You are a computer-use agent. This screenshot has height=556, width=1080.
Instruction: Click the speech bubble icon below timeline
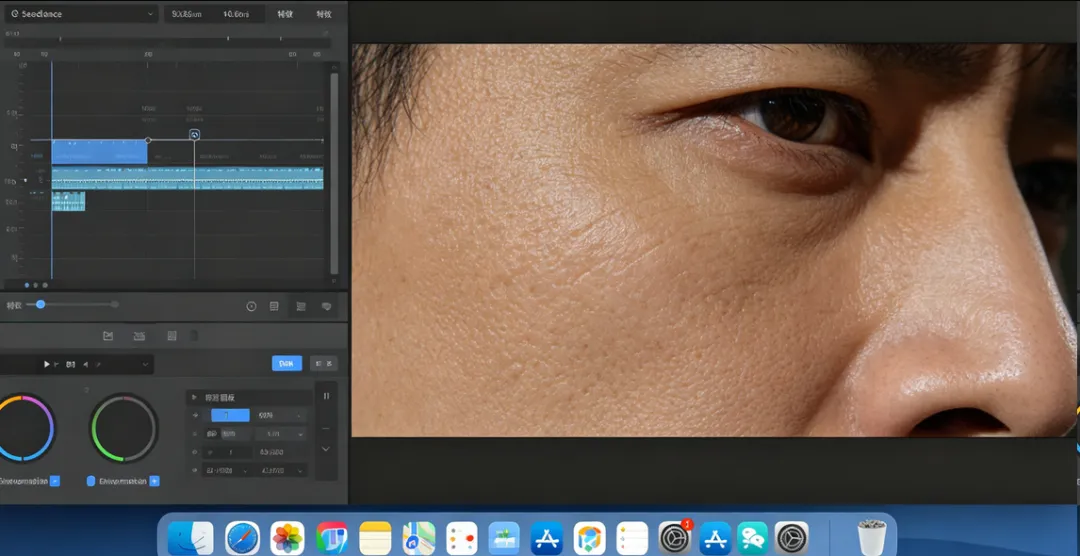pos(326,307)
